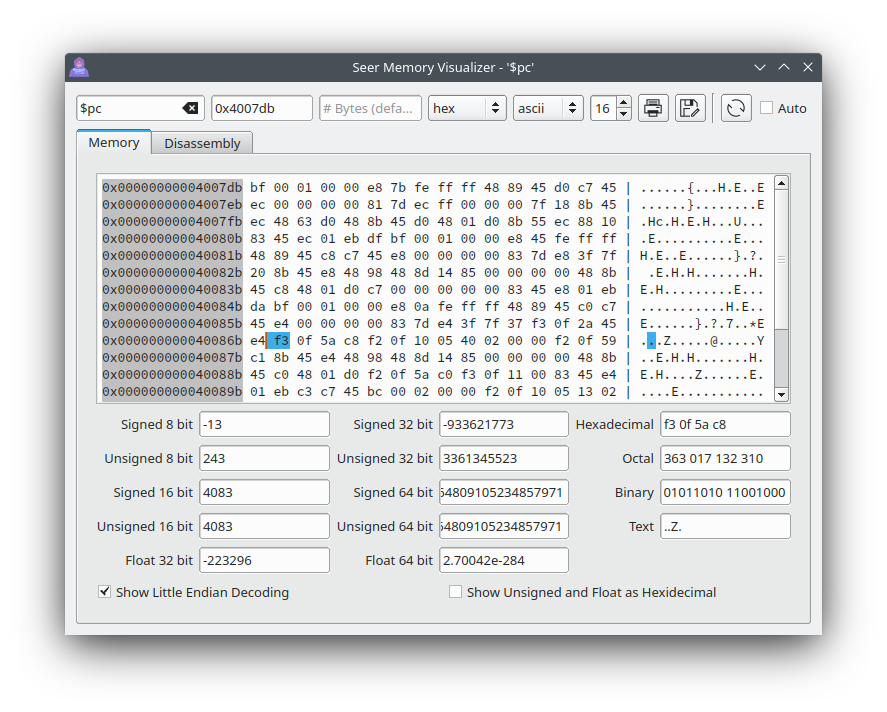
Task: Click the Binary value field
Action: pyautogui.click(x=725, y=492)
